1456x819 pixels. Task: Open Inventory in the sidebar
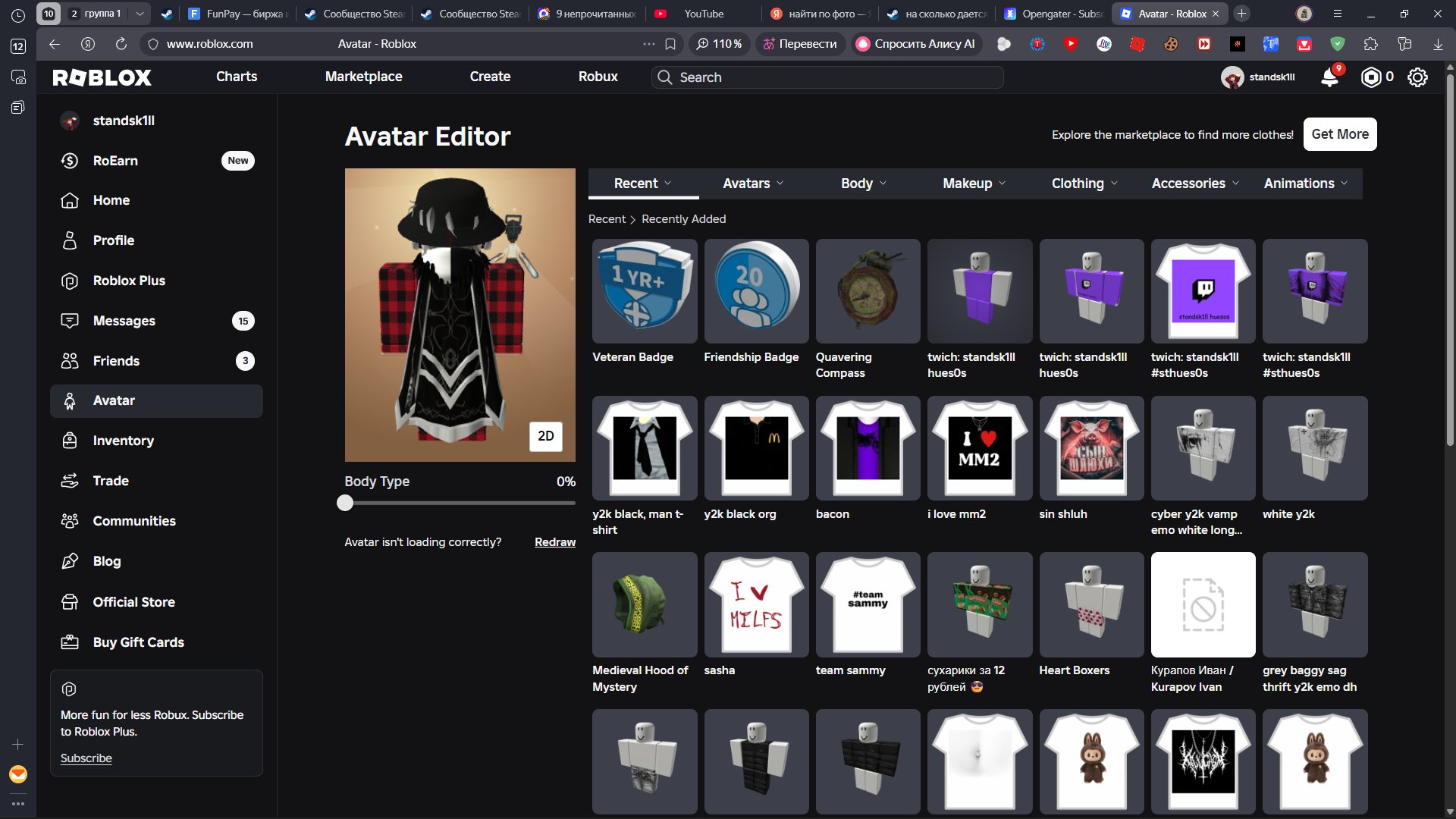(x=156, y=441)
